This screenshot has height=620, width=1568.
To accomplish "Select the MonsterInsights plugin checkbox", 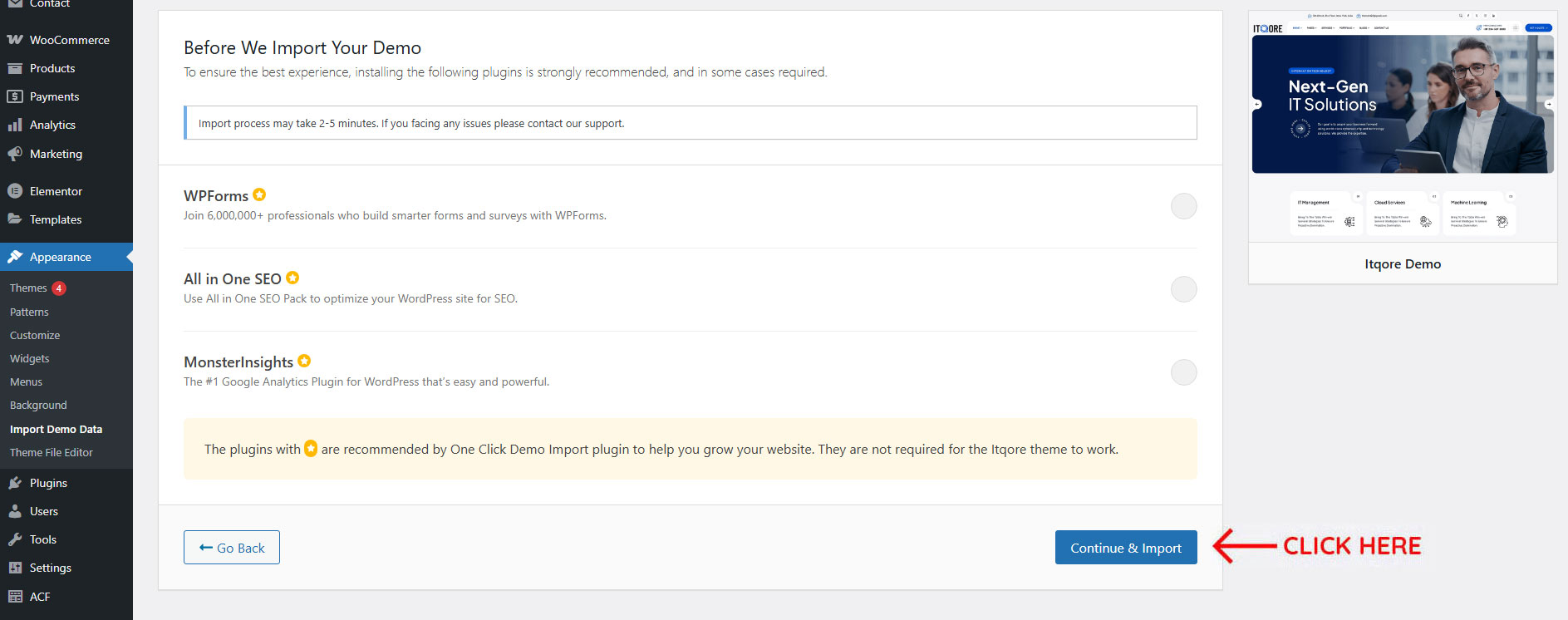I will (1183, 372).
